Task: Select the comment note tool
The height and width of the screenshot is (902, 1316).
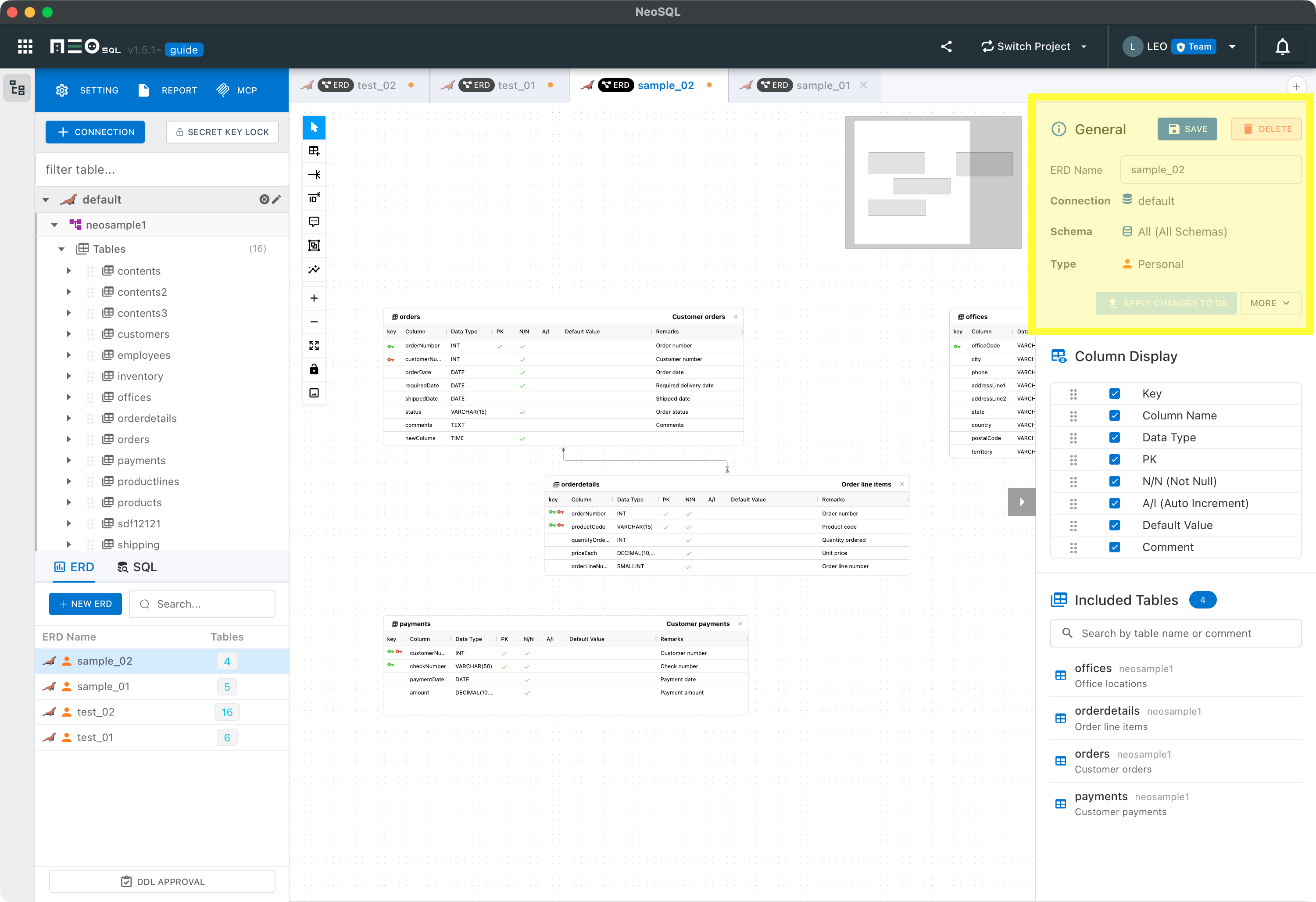Action: point(314,222)
